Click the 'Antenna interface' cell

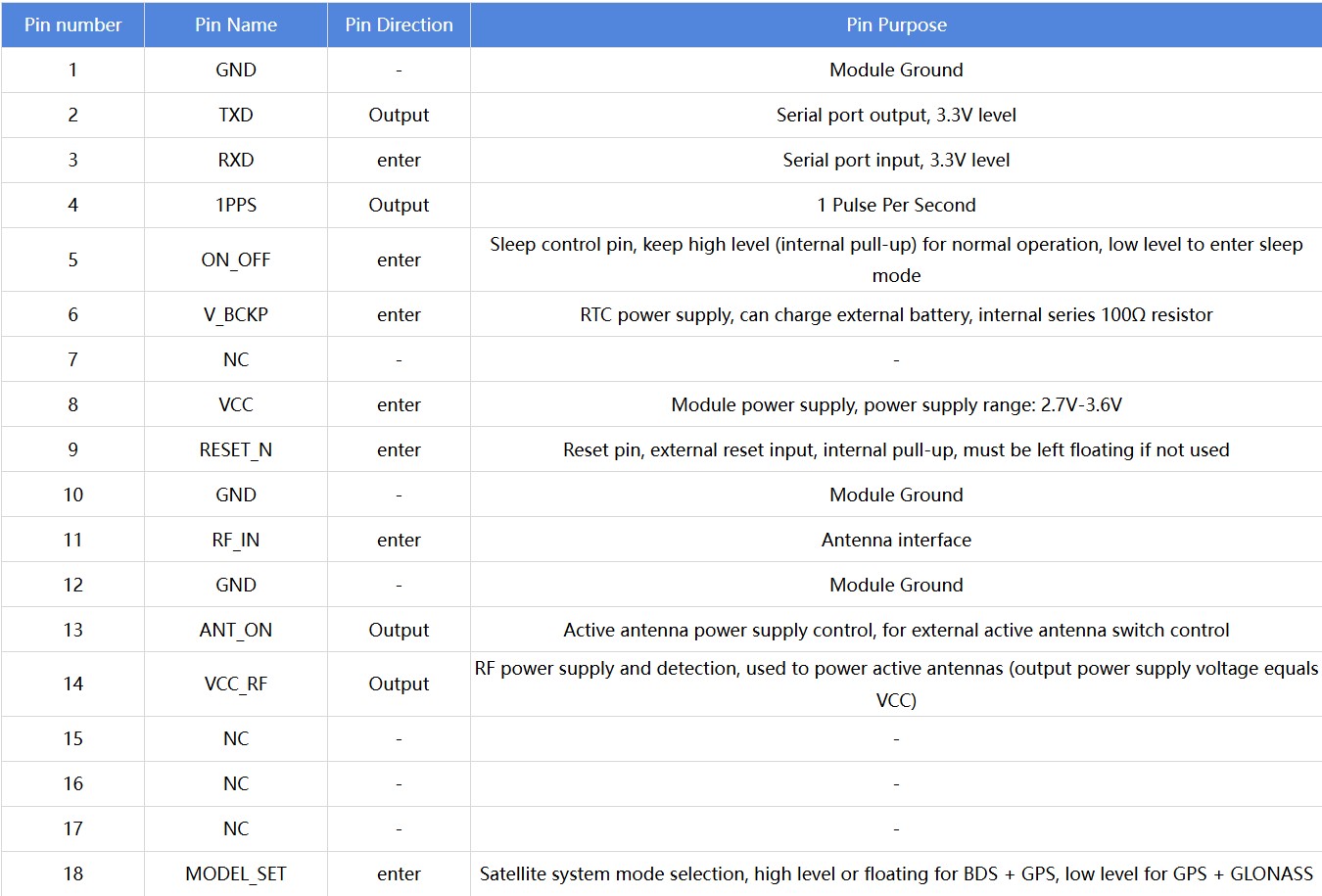(896, 540)
